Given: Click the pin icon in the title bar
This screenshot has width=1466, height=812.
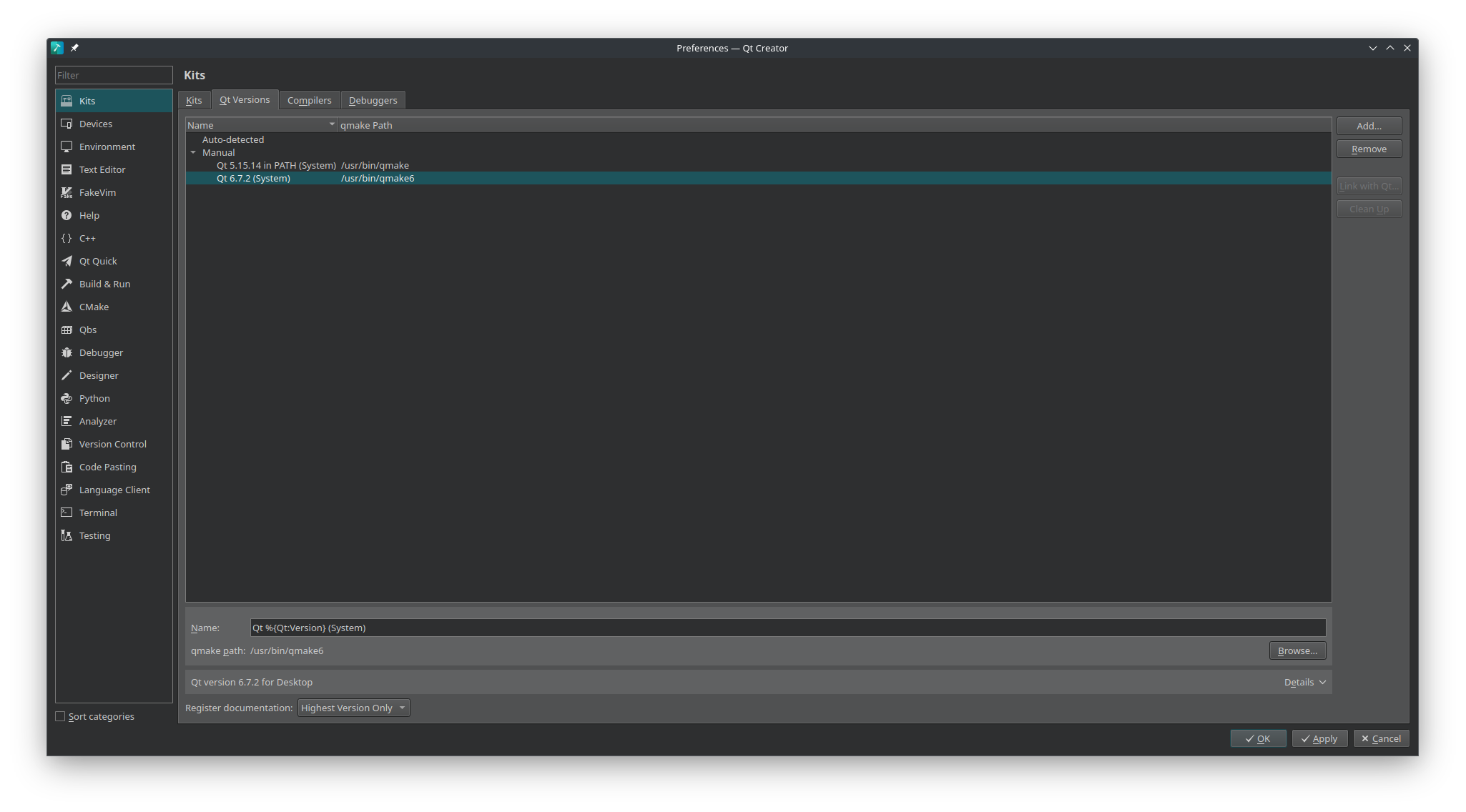Looking at the screenshot, I should (74, 48).
